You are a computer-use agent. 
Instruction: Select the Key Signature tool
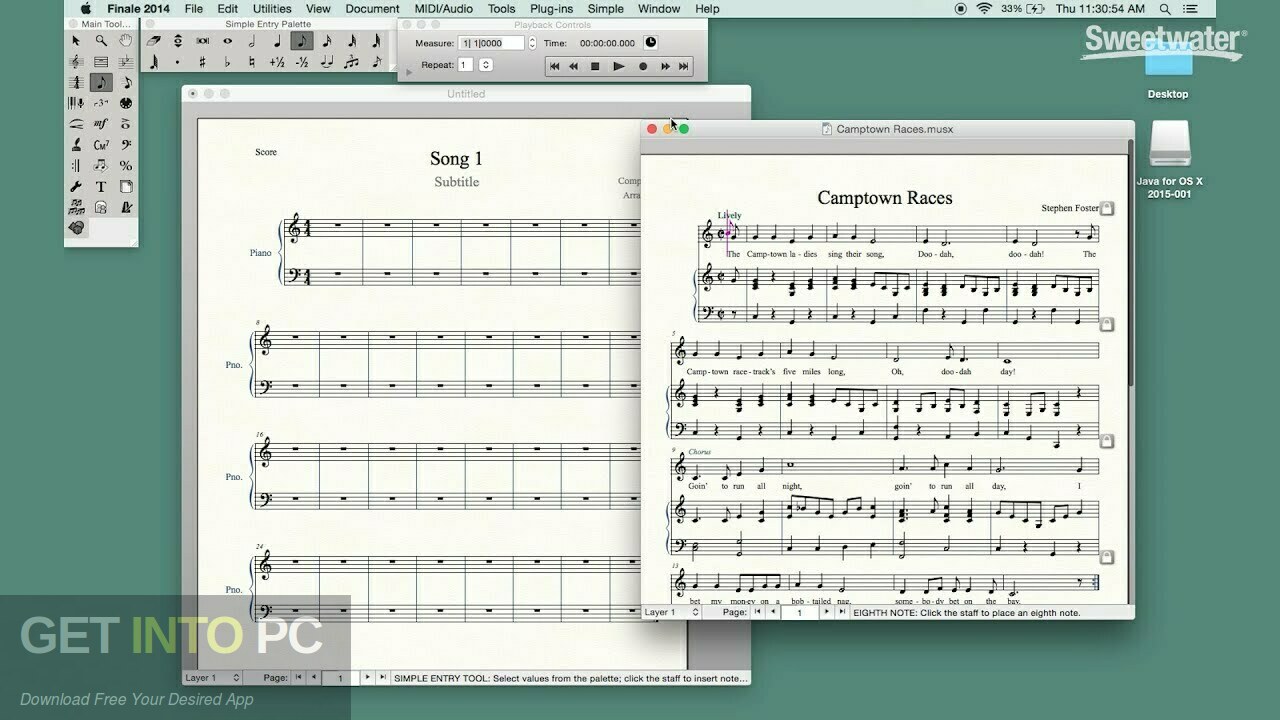click(x=125, y=62)
